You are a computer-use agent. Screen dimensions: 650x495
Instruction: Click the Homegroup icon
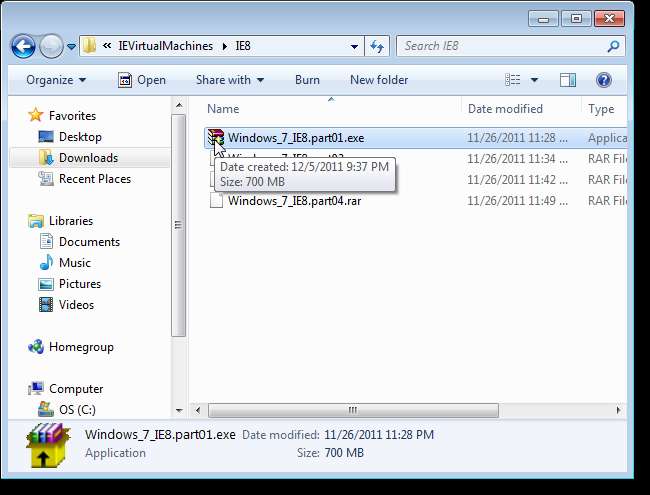36,347
